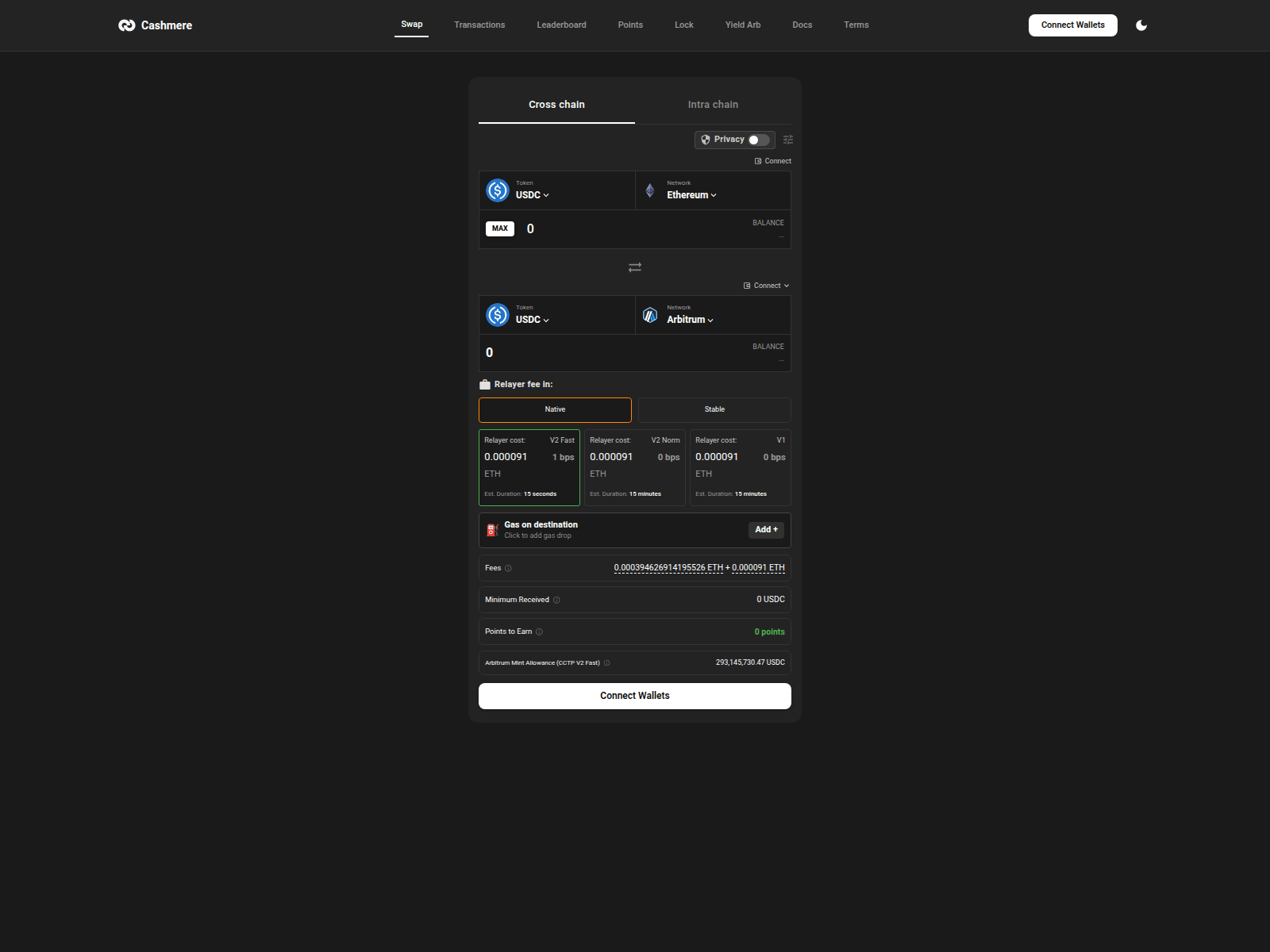Screen dimensions: 1270x952
Task: Click Minimum Received info icon
Action: (x=556, y=600)
